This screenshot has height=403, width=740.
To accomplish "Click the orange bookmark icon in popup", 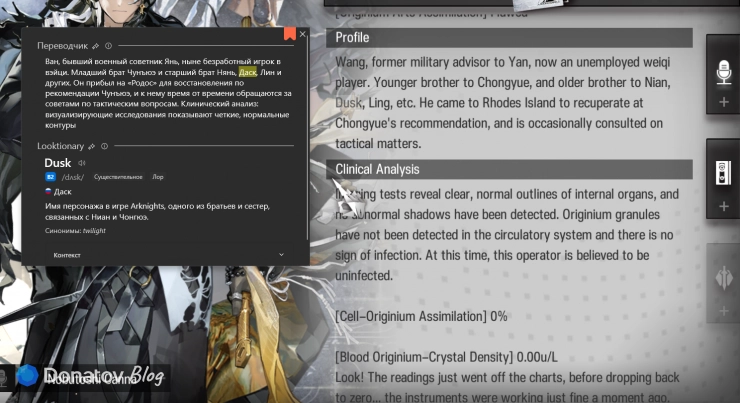I will 290,34.
